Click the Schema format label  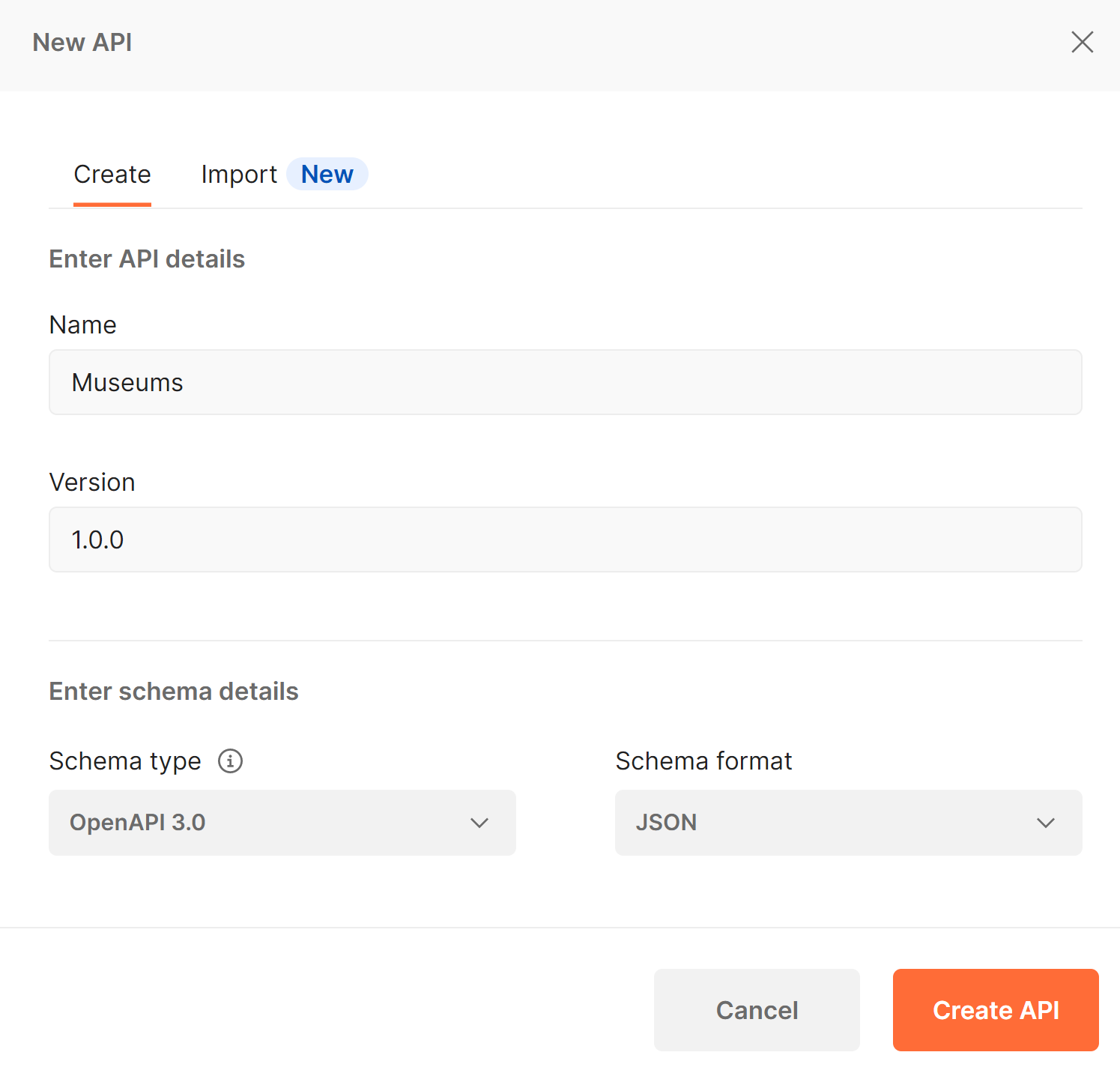[703, 761]
